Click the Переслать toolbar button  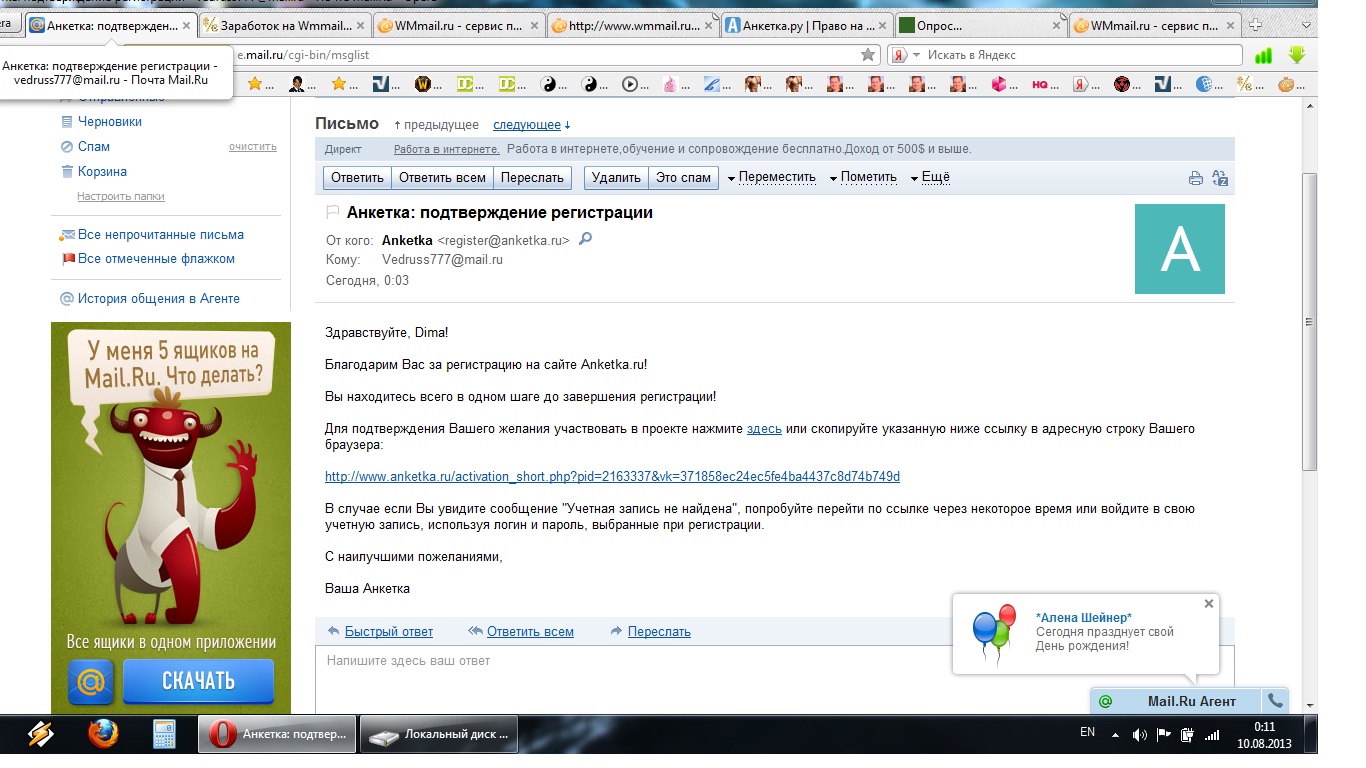pyautogui.click(x=532, y=178)
